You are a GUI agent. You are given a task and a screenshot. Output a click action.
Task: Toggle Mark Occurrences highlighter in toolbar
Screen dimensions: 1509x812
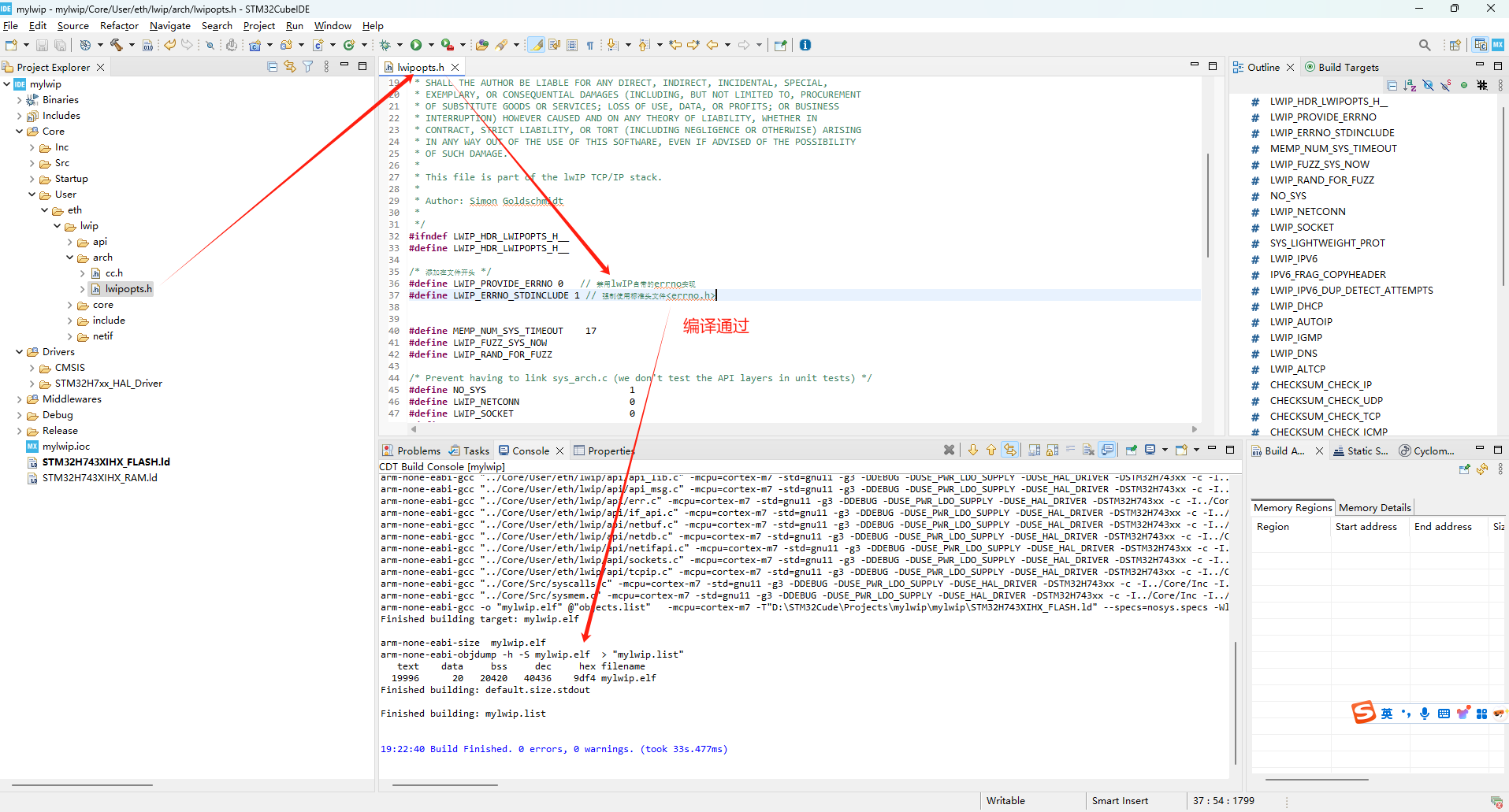(537, 45)
